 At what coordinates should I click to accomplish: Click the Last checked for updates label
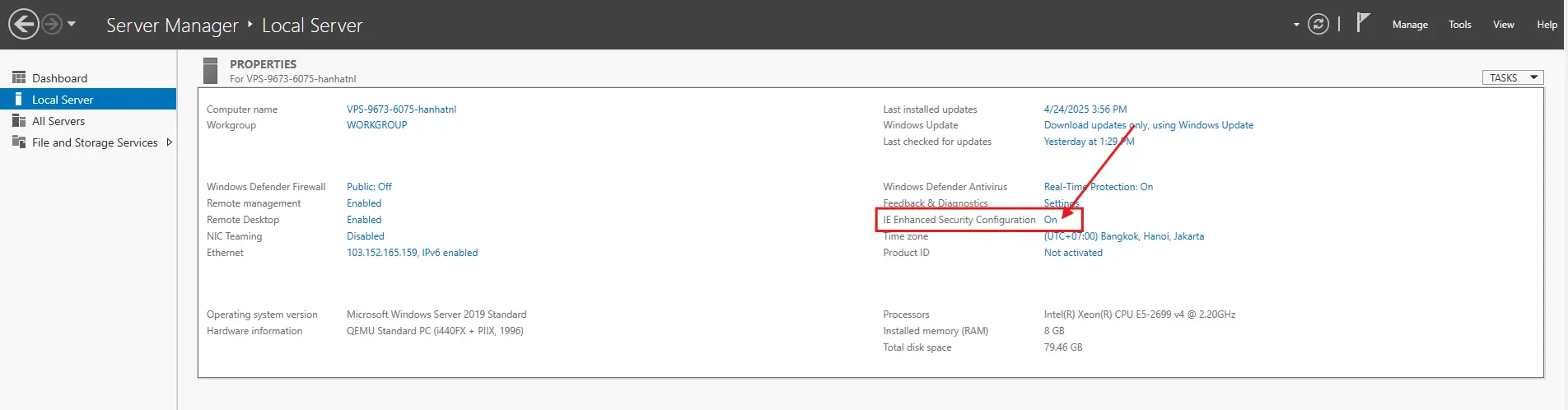[937, 142]
